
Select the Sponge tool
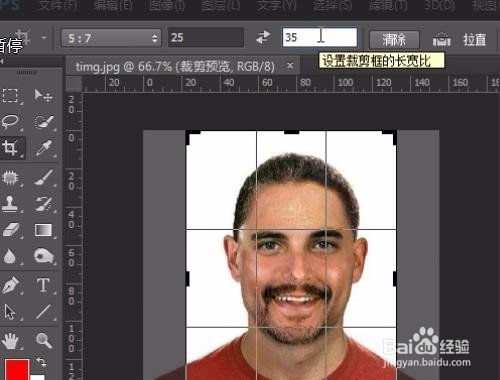click(44, 256)
